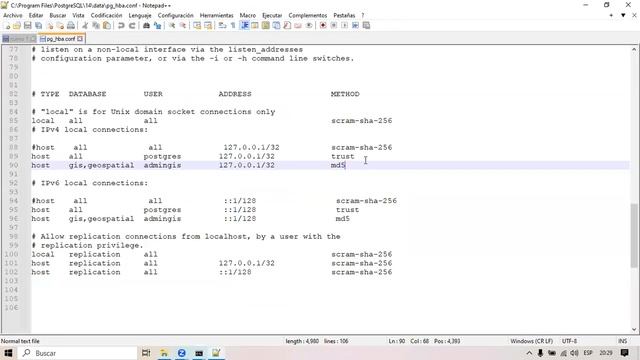The image size is (640, 360).
Task: Click the Close All documents toolbar icon
Action: pos(60,26)
